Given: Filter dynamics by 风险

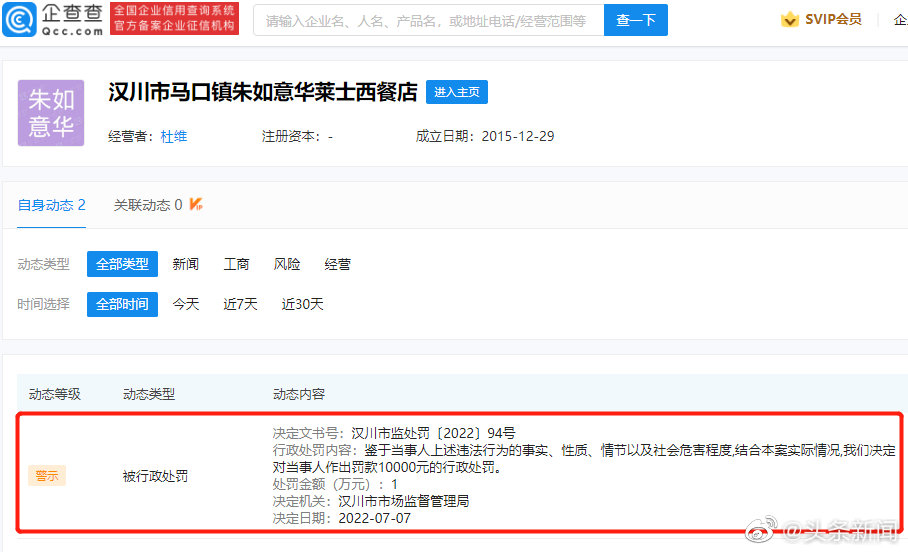Looking at the screenshot, I should 287,264.
